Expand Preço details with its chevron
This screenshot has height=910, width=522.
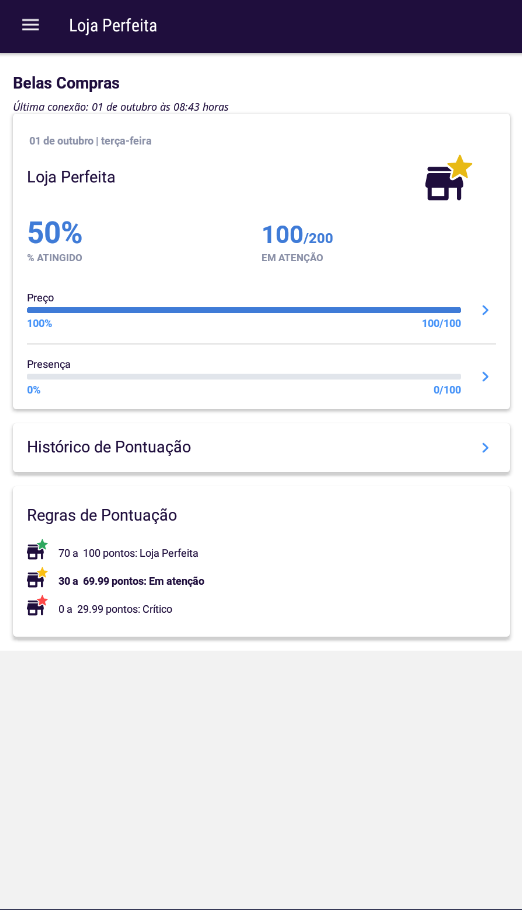[485, 310]
